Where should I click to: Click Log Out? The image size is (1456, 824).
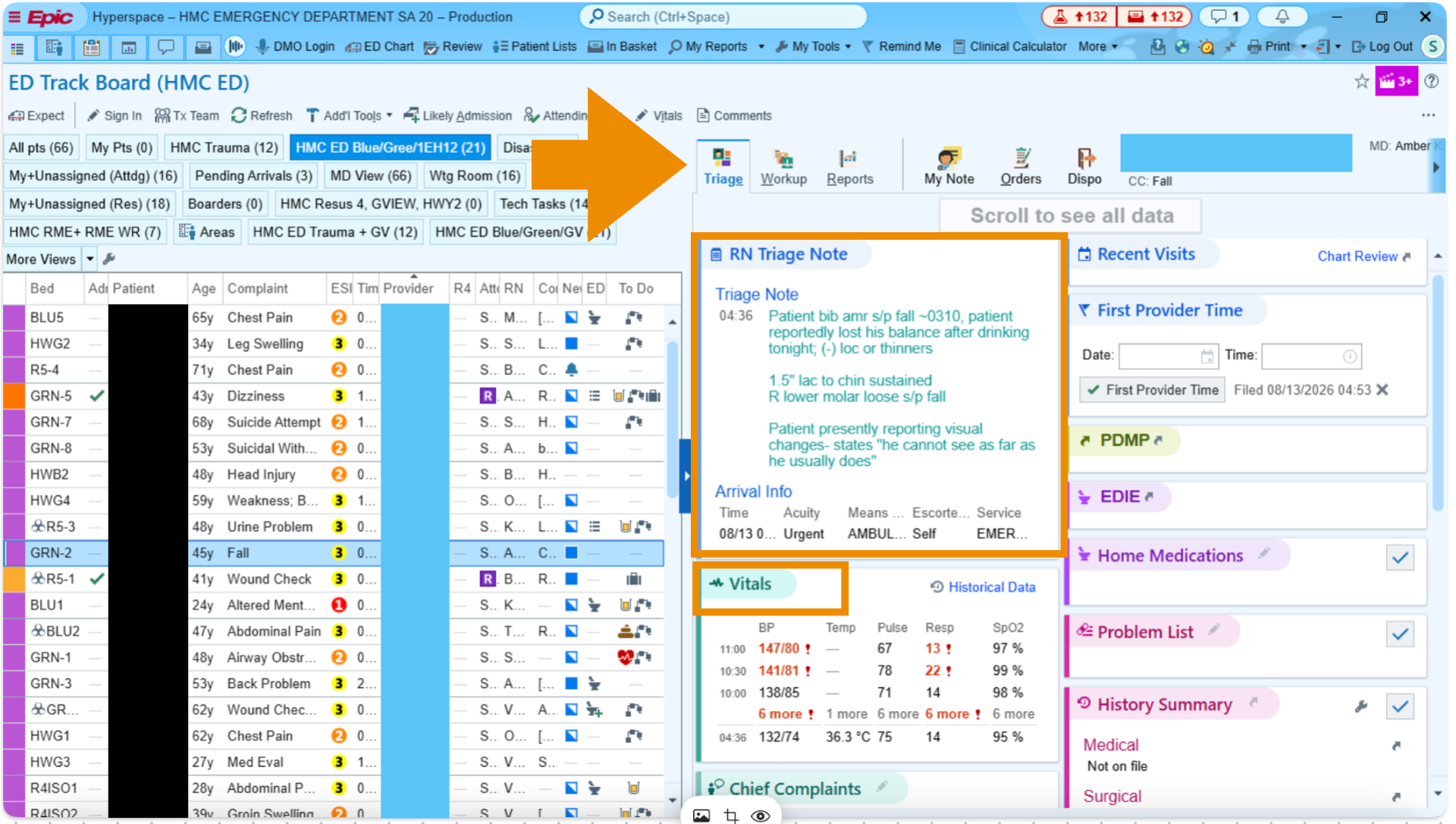coord(1382,46)
